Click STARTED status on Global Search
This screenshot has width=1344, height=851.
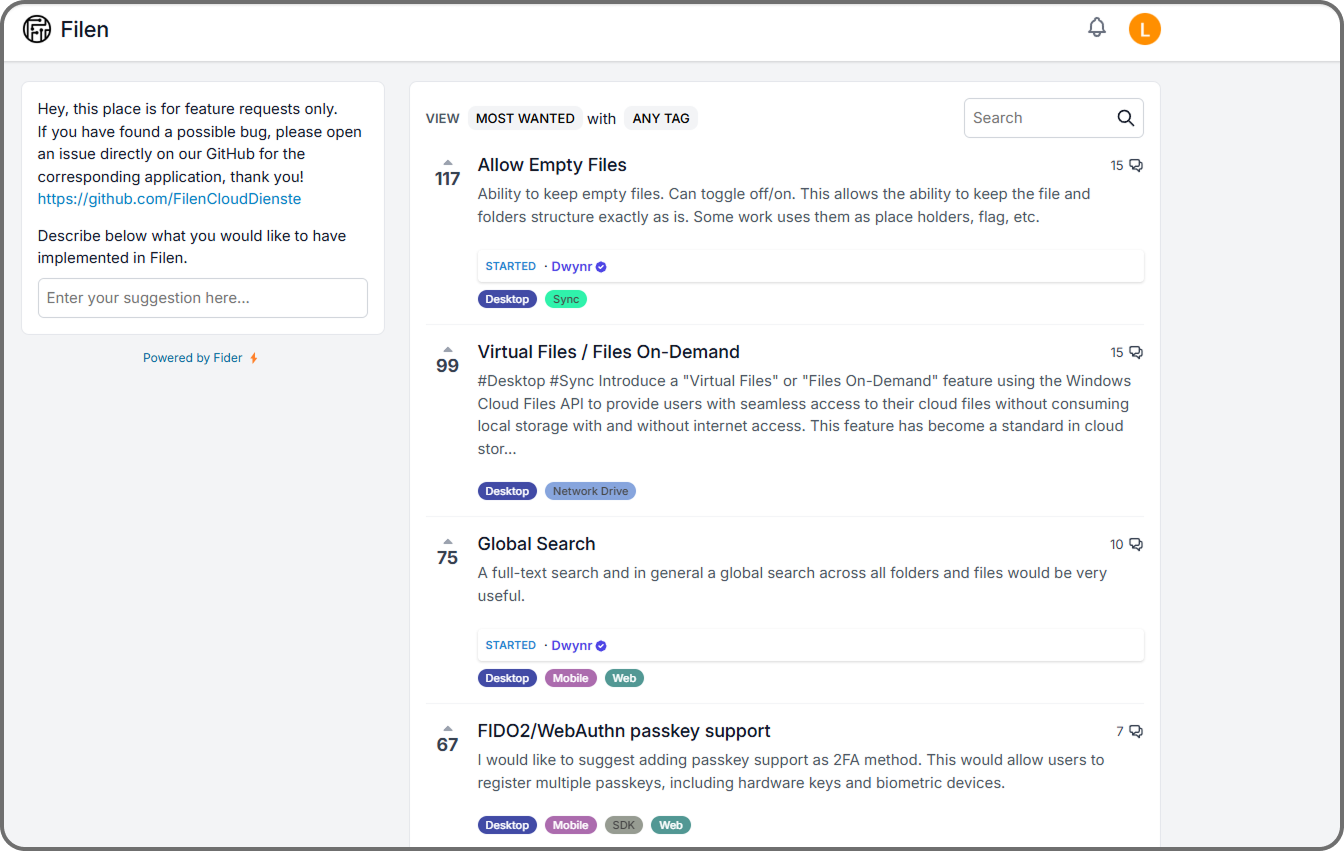(x=511, y=646)
